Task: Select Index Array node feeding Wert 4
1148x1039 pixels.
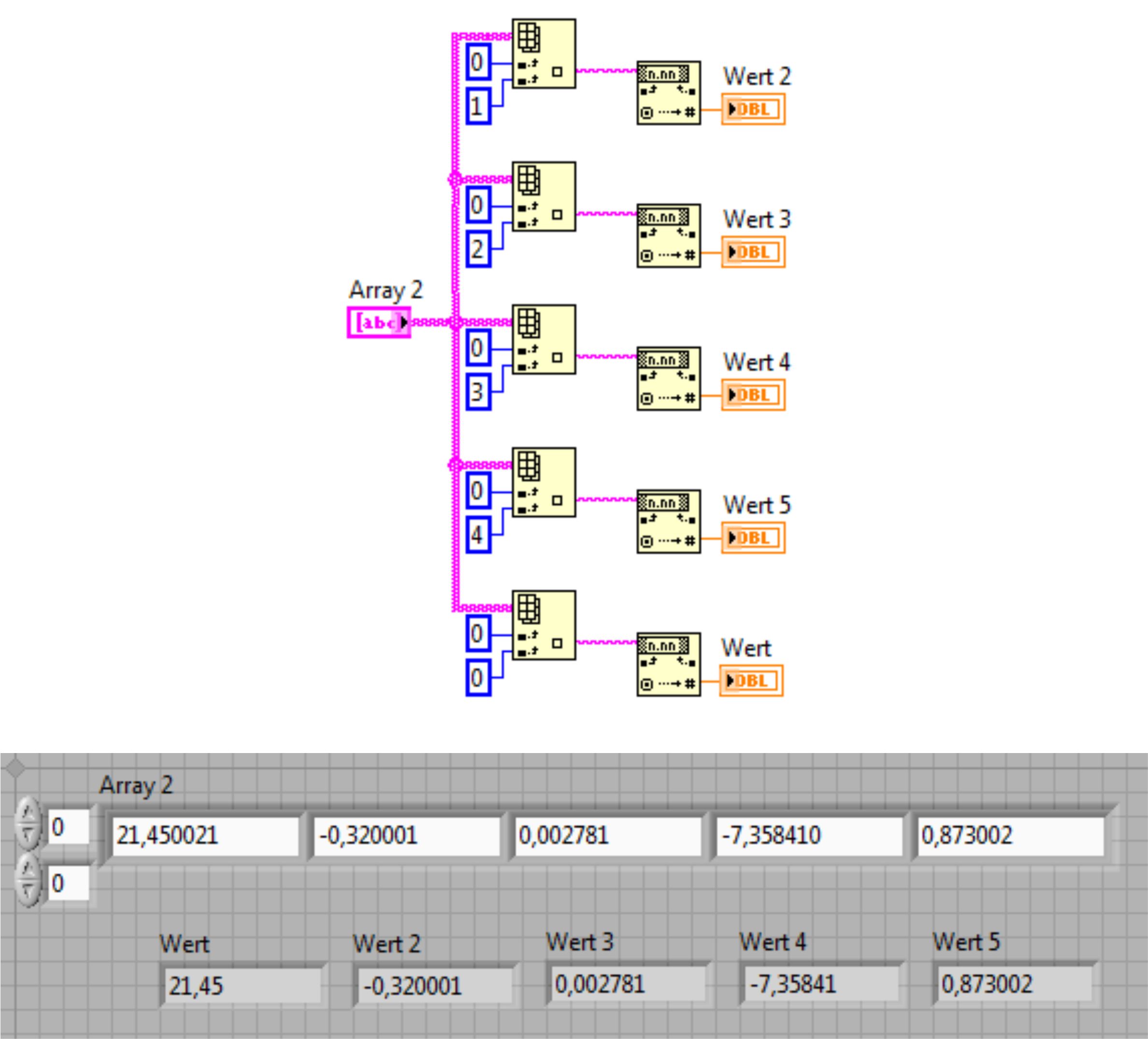Action: [x=543, y=339]
